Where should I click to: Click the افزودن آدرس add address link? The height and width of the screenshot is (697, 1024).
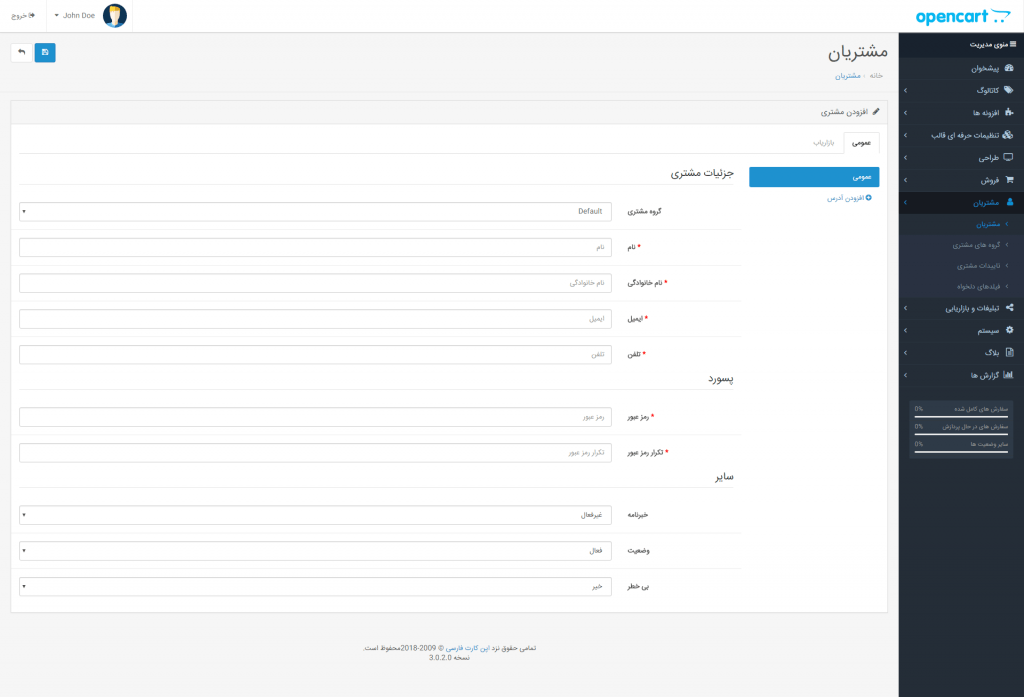[x=848, y=199]
